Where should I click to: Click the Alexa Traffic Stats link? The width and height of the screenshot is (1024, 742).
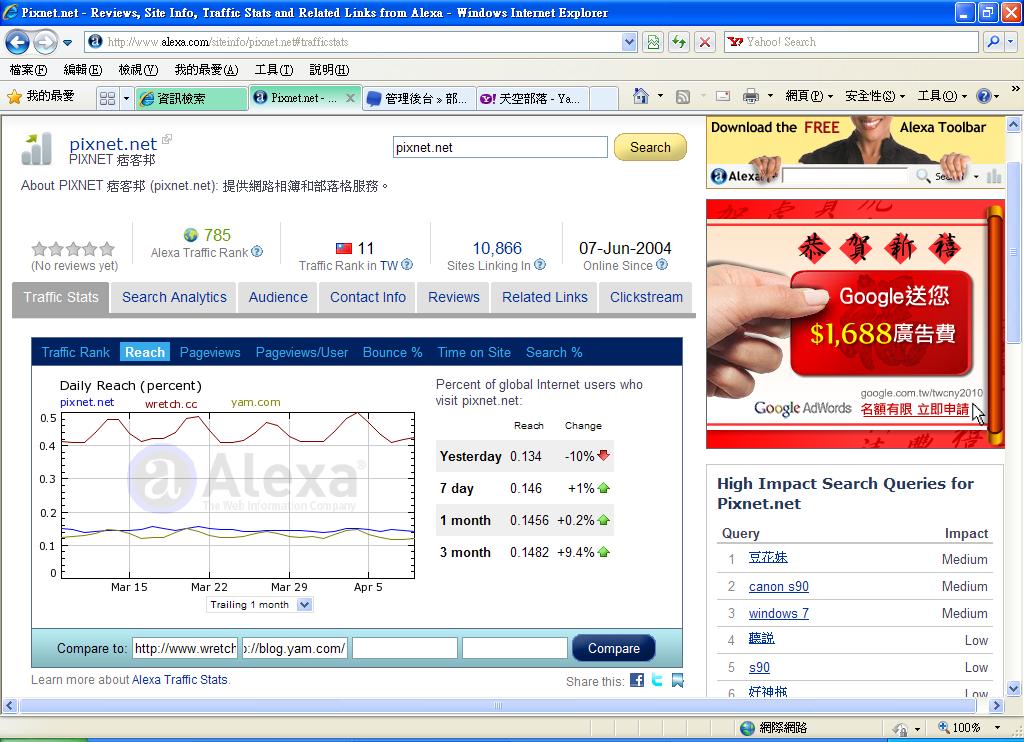coord(180,680)
